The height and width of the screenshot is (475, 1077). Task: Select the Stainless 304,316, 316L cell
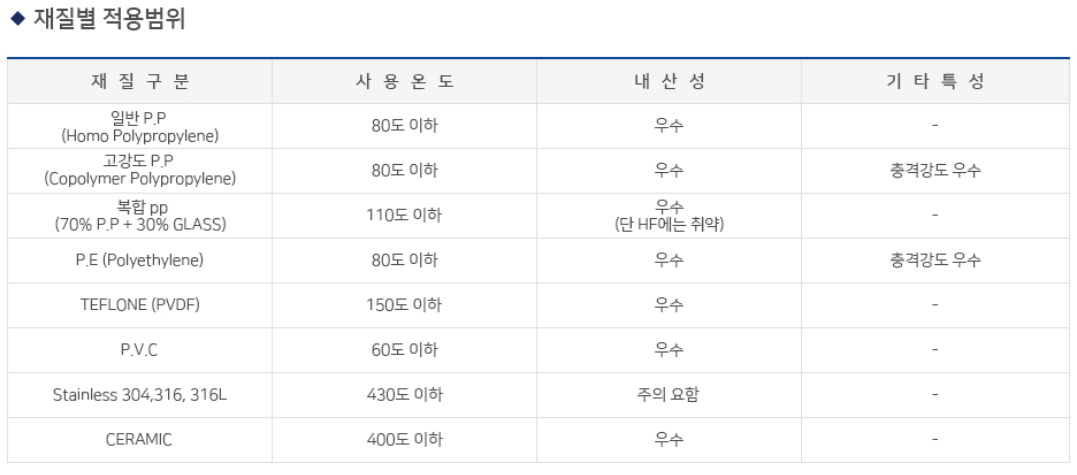pos(140,395)
